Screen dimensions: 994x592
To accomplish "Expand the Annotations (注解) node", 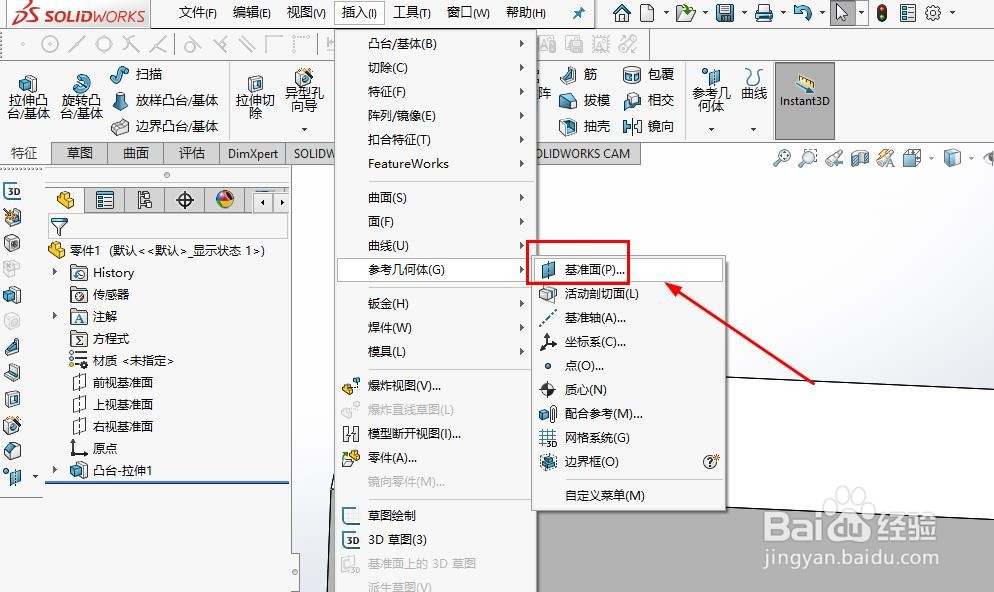I will point(55,315).
